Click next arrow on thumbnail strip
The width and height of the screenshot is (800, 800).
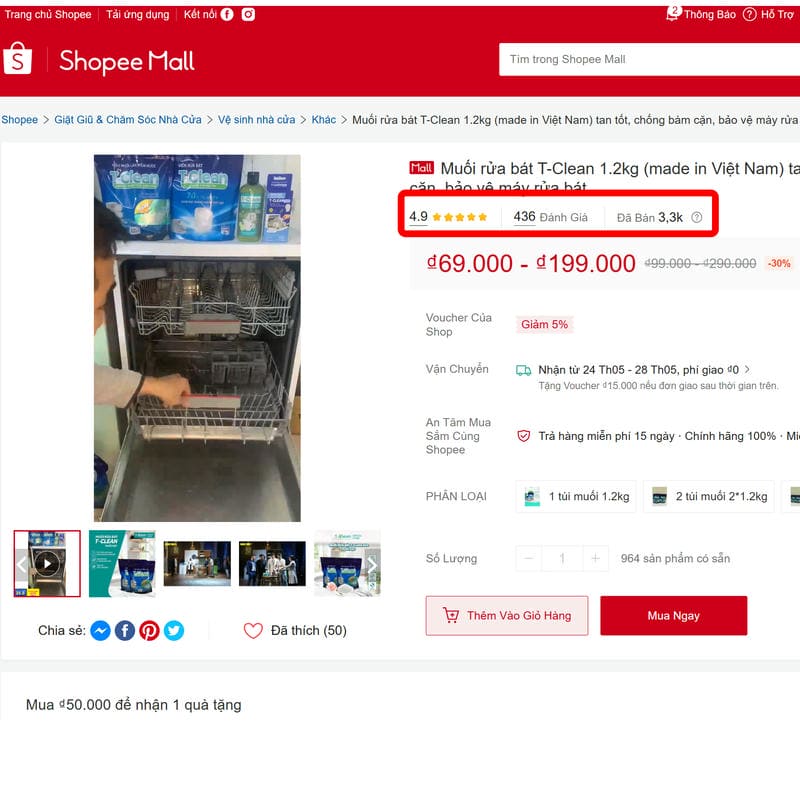[x=372, y=565]
